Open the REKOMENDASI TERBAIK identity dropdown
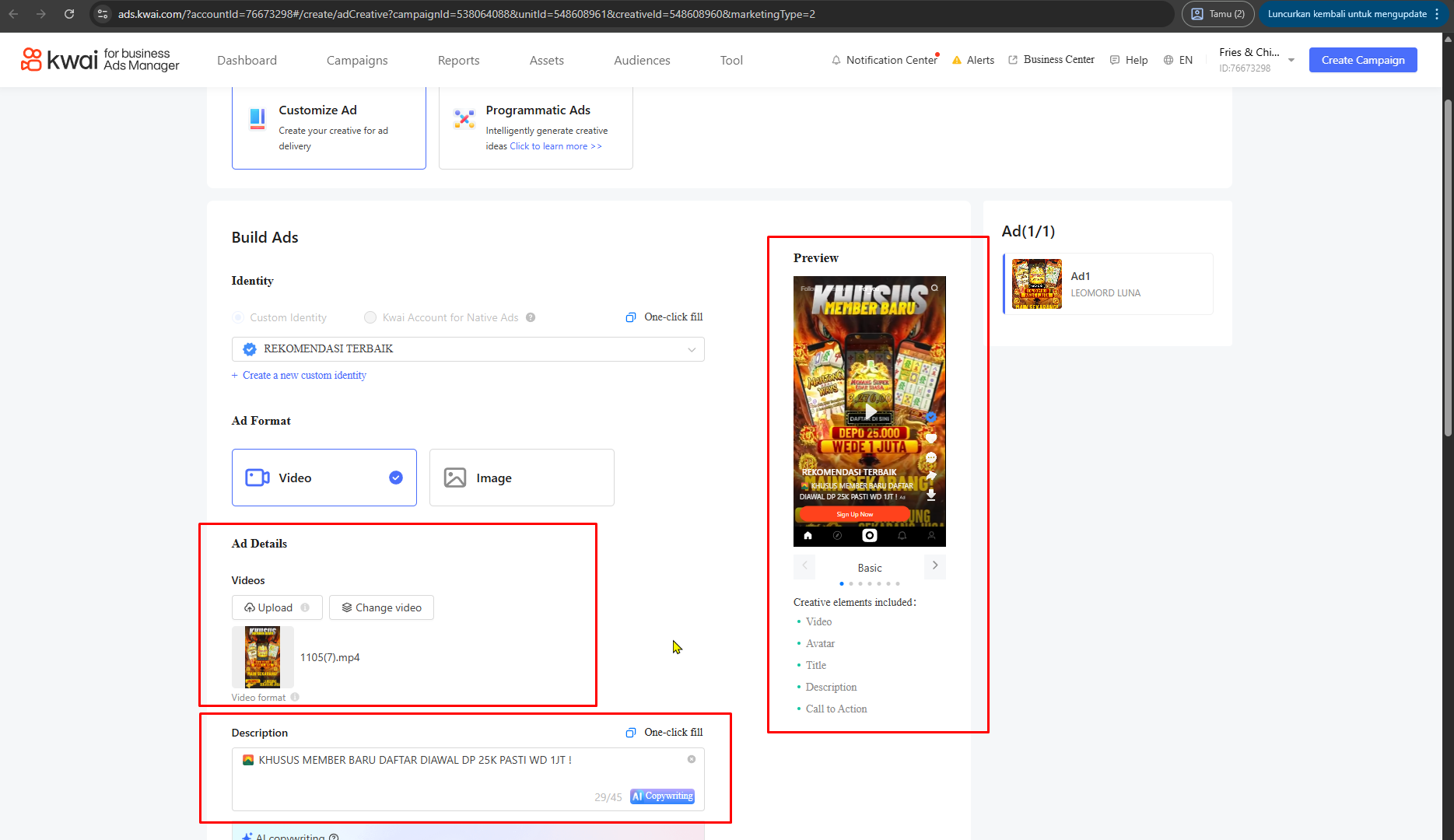Viewport: 1454px width, 840px height. 468,349
